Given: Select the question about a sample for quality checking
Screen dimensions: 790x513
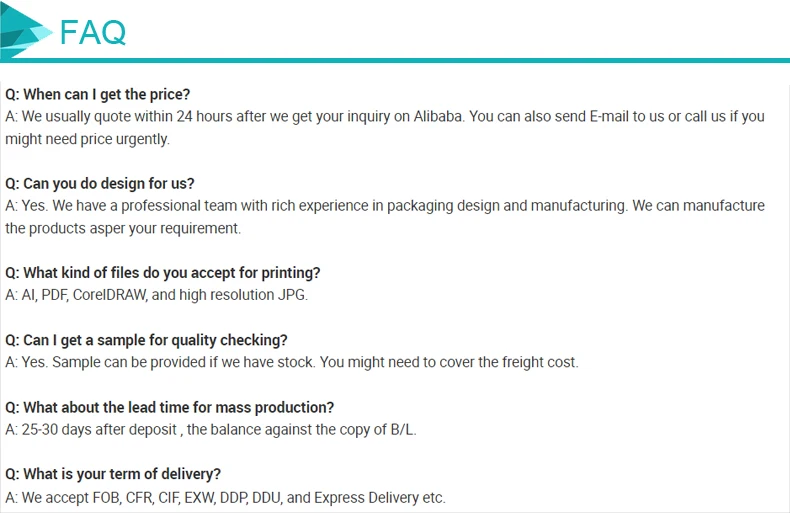Looking at the screenshot, I should [146, 340].
